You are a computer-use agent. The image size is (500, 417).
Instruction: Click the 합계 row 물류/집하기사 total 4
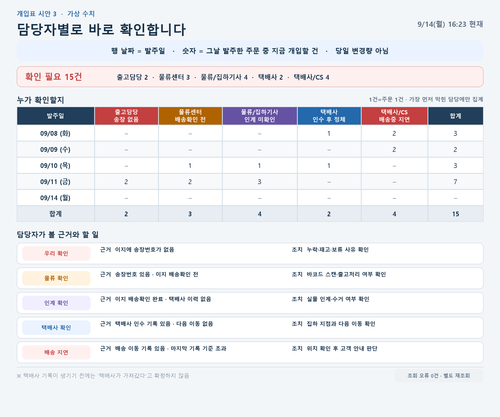(x=260, y=214)
